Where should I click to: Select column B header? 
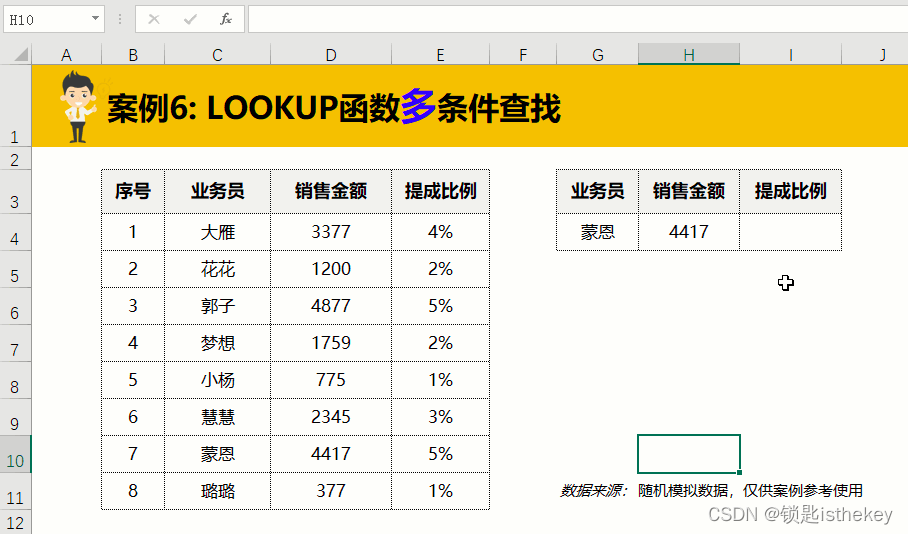133,55
